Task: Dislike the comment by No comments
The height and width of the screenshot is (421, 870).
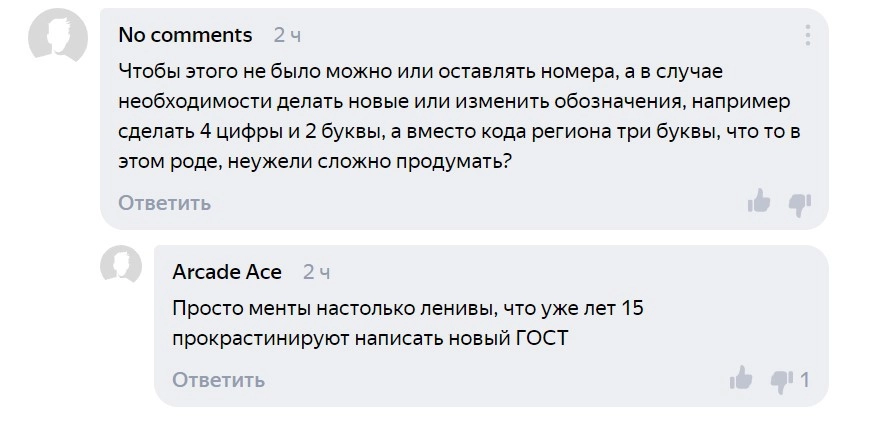Action: (x=799, y=204)
